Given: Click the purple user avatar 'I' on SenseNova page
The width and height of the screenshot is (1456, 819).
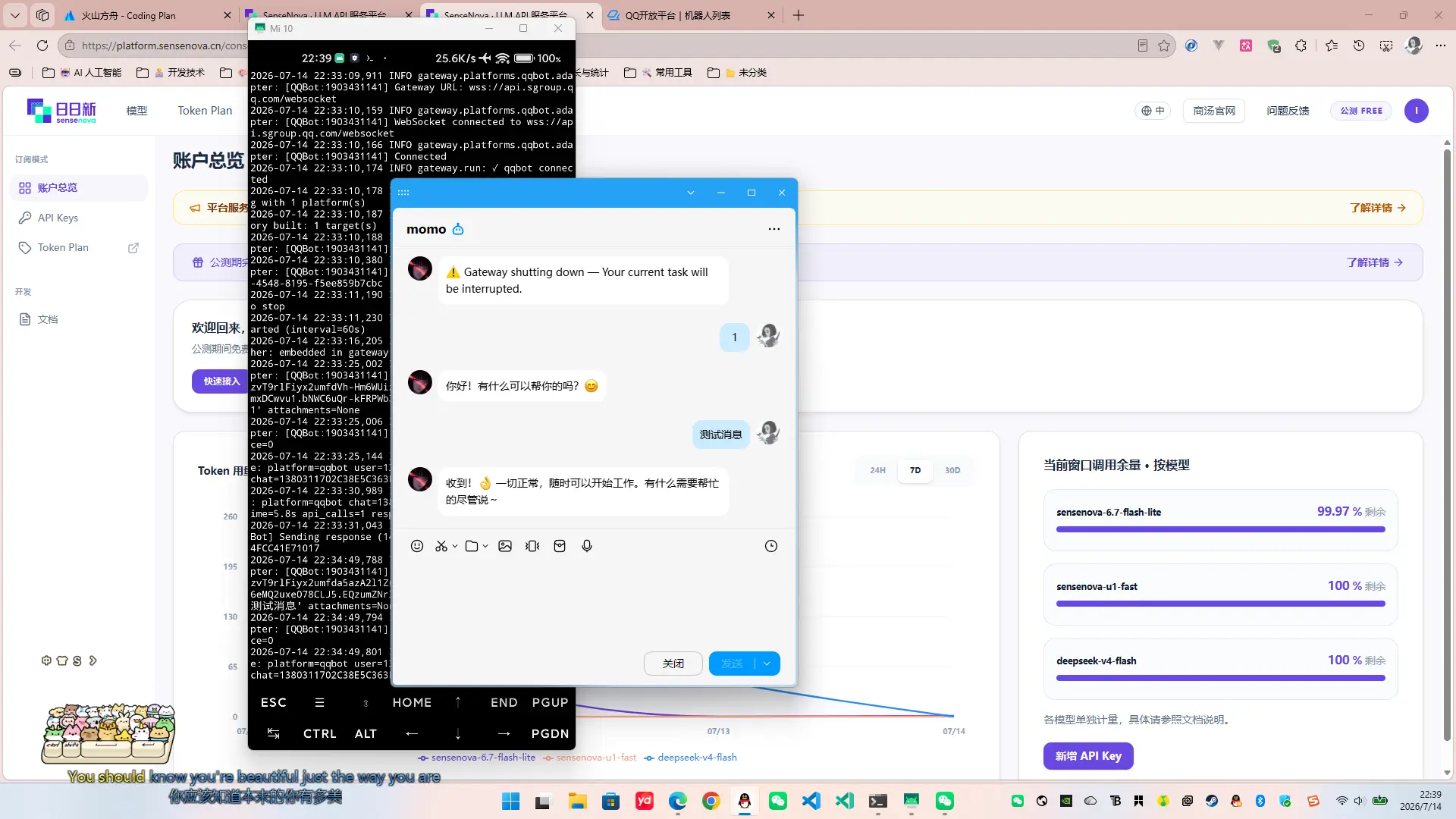Looking at the screenshot, I should (1416, 111).
